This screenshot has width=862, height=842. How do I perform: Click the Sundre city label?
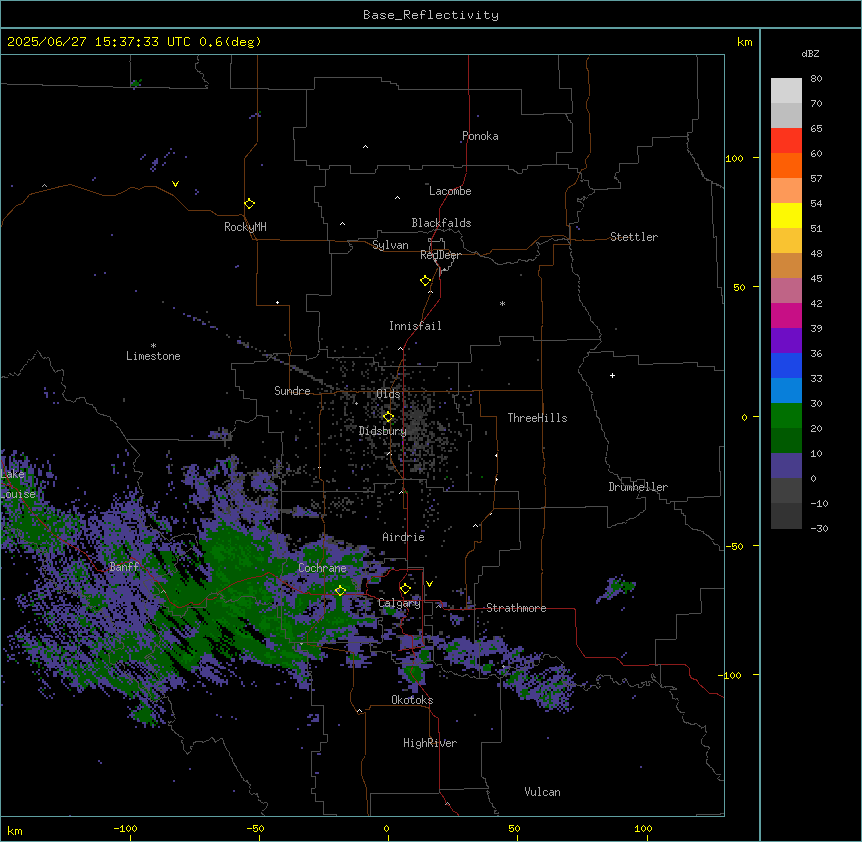[292, 391]
